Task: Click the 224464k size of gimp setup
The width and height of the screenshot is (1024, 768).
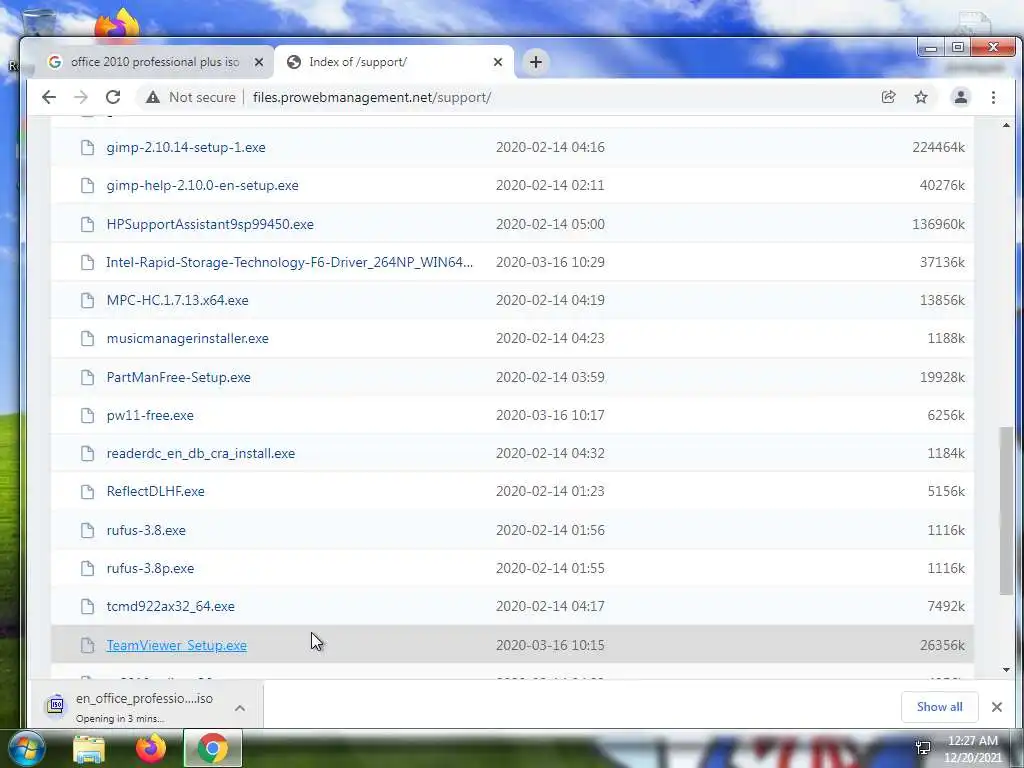Action: coord(938,148)
